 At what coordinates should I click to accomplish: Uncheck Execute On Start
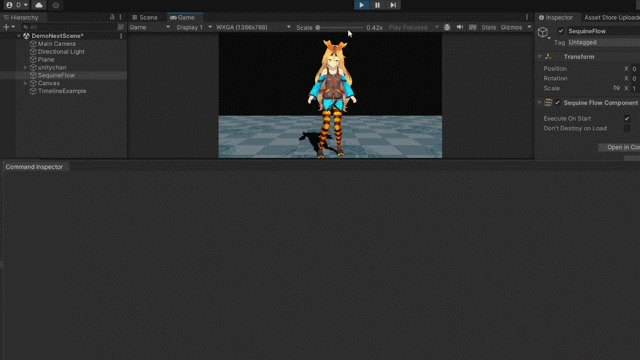[627, 118]
